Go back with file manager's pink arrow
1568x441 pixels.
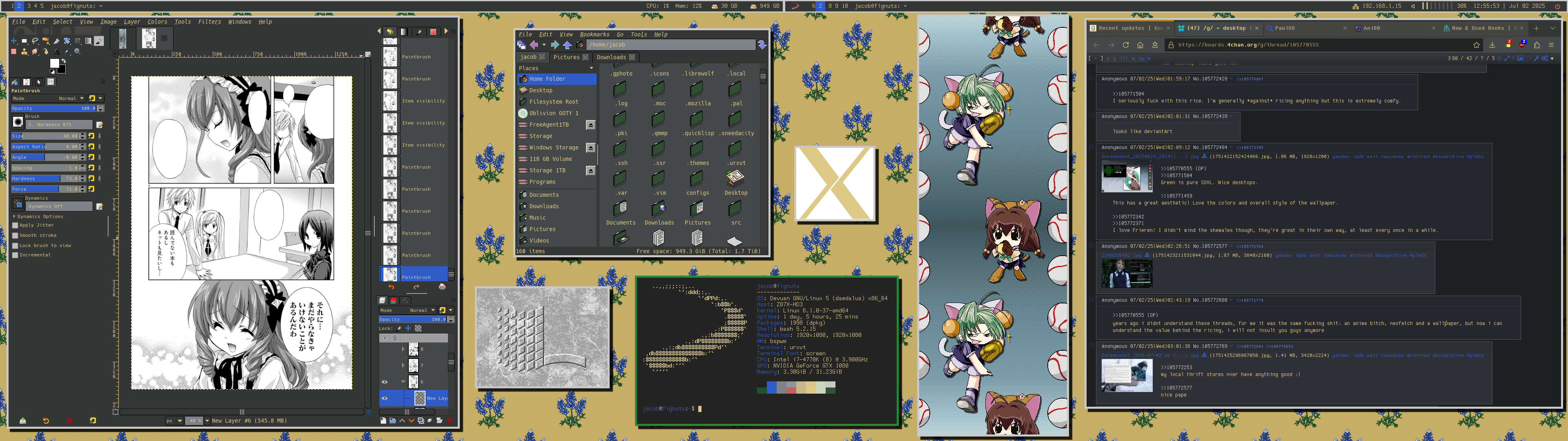point(534,45)
